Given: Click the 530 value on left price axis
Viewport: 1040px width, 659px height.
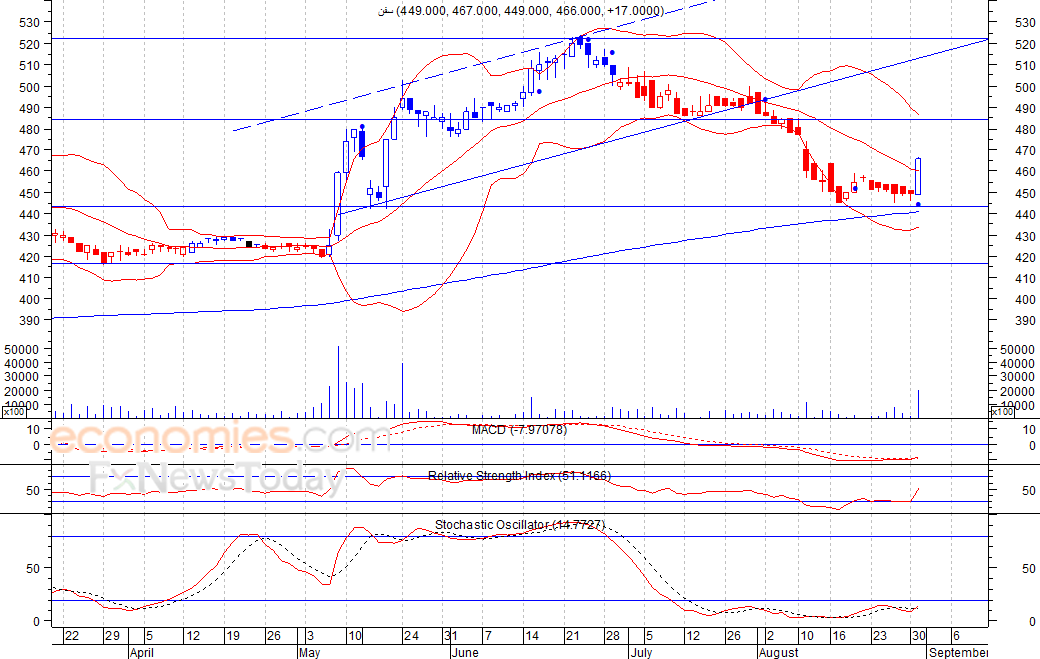Looking at the screenshot, I should (x=31, y=22).
